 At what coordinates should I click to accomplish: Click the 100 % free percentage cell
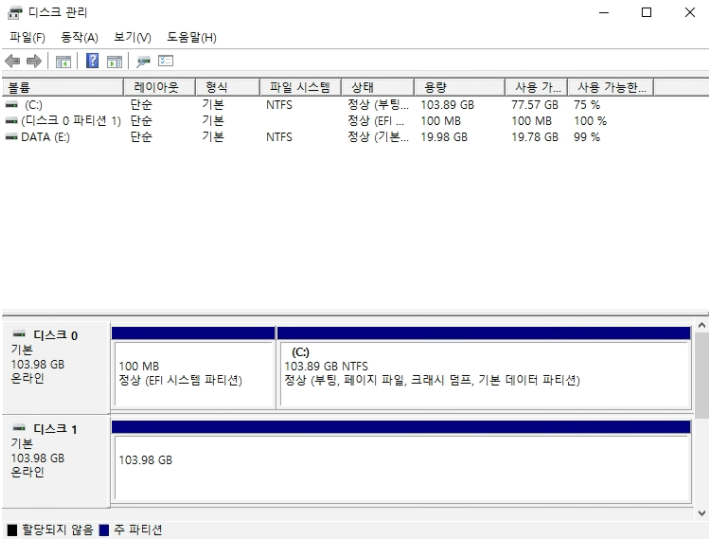point(590,121)
